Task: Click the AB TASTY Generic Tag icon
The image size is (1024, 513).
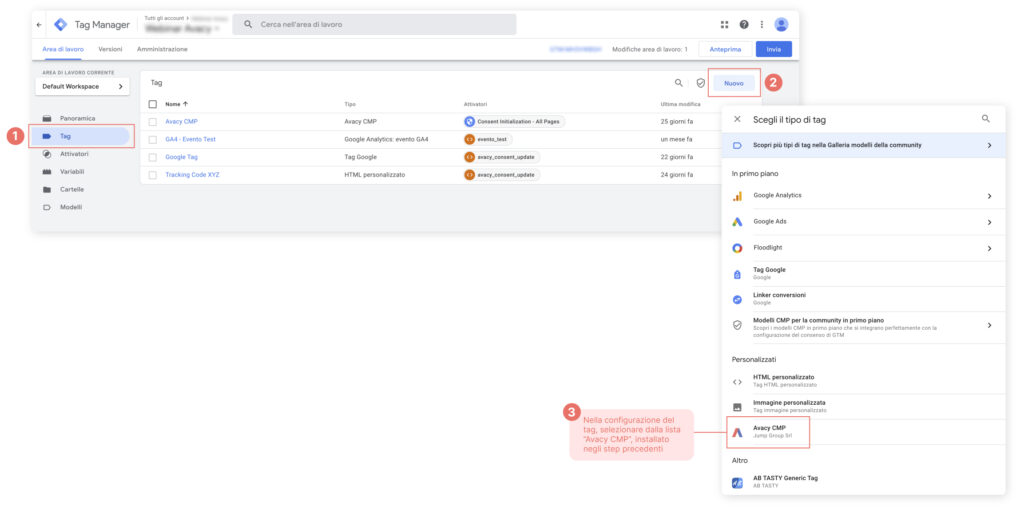Action: tap(737, 483)
